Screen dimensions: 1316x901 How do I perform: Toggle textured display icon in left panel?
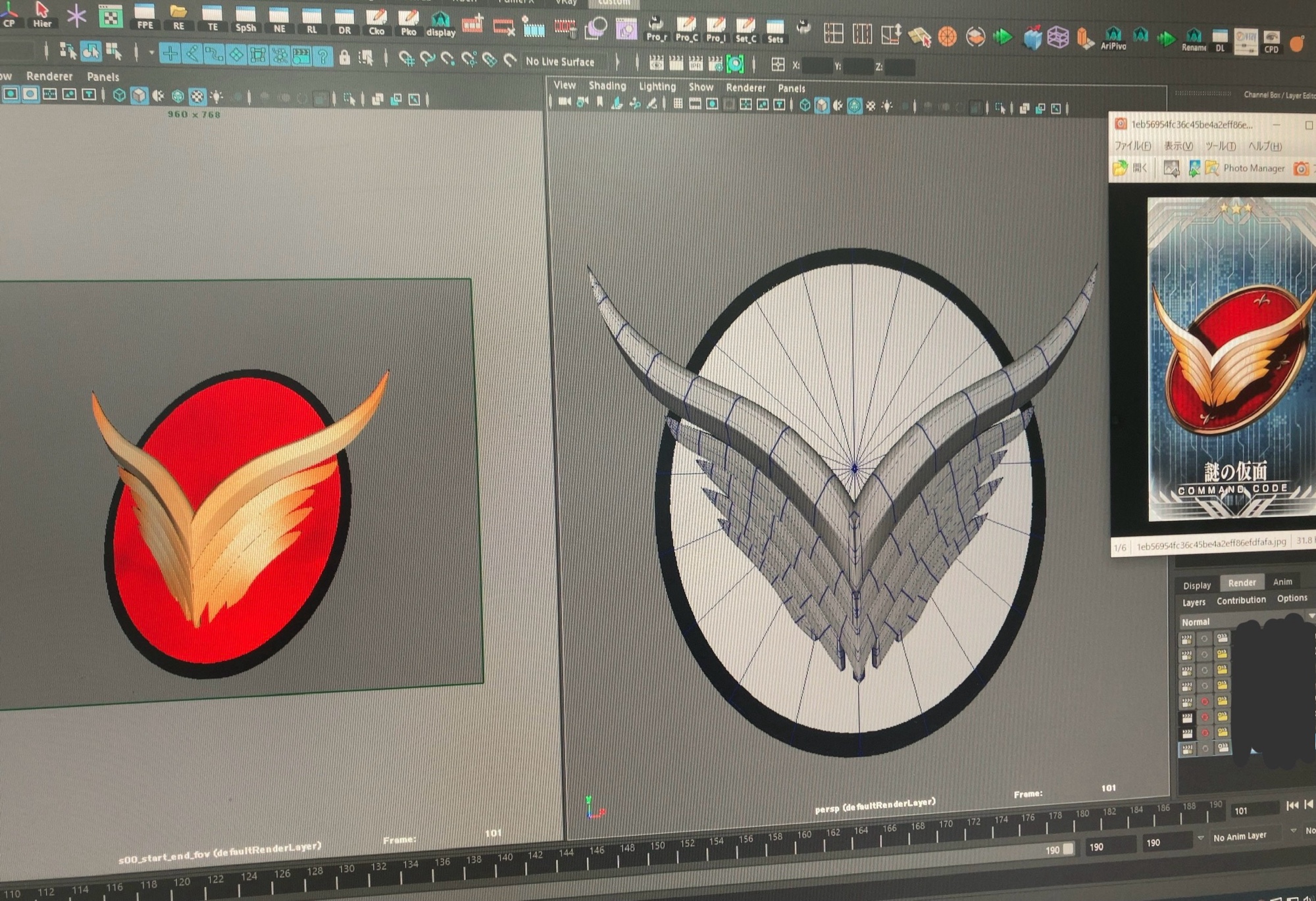tap(197, 97)
